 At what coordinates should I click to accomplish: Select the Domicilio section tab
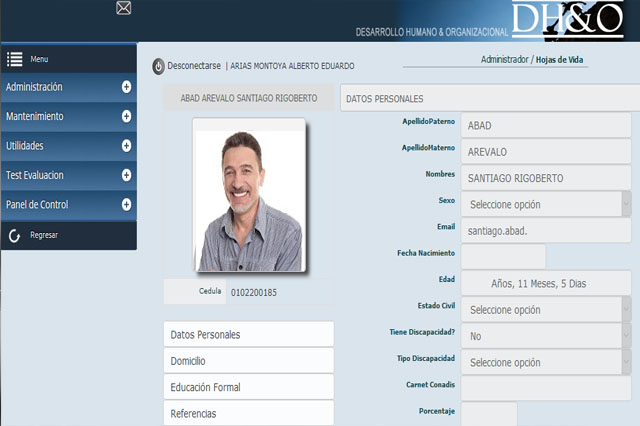(x=248, y=360)
